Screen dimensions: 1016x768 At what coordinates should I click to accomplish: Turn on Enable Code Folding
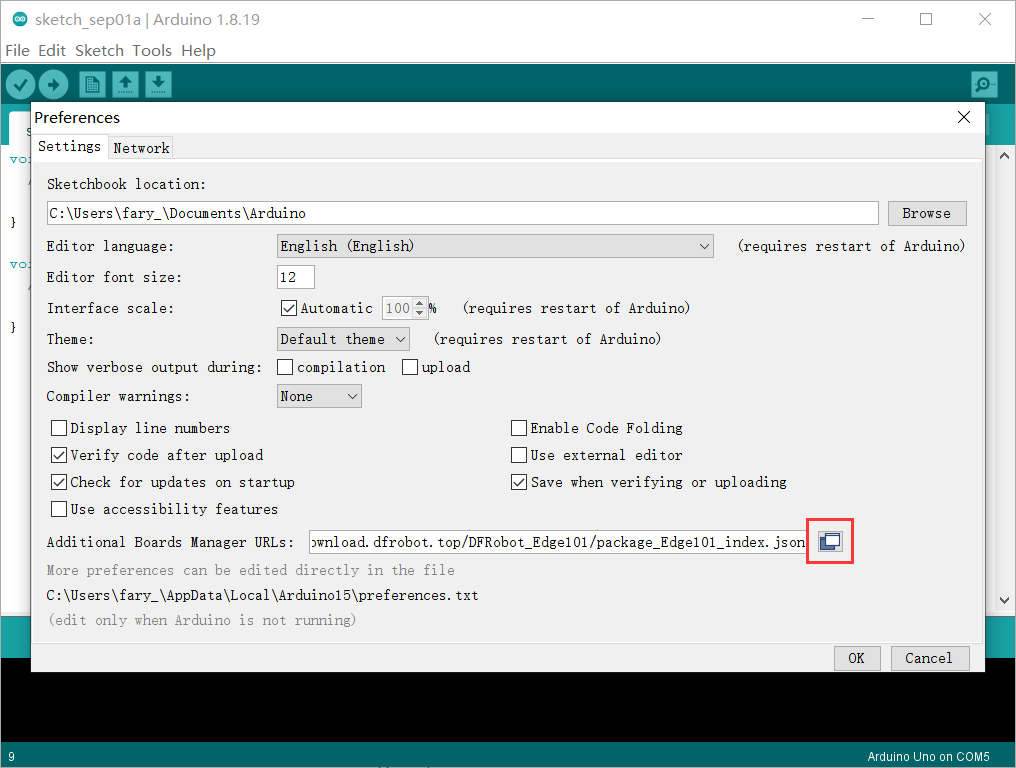519,428
